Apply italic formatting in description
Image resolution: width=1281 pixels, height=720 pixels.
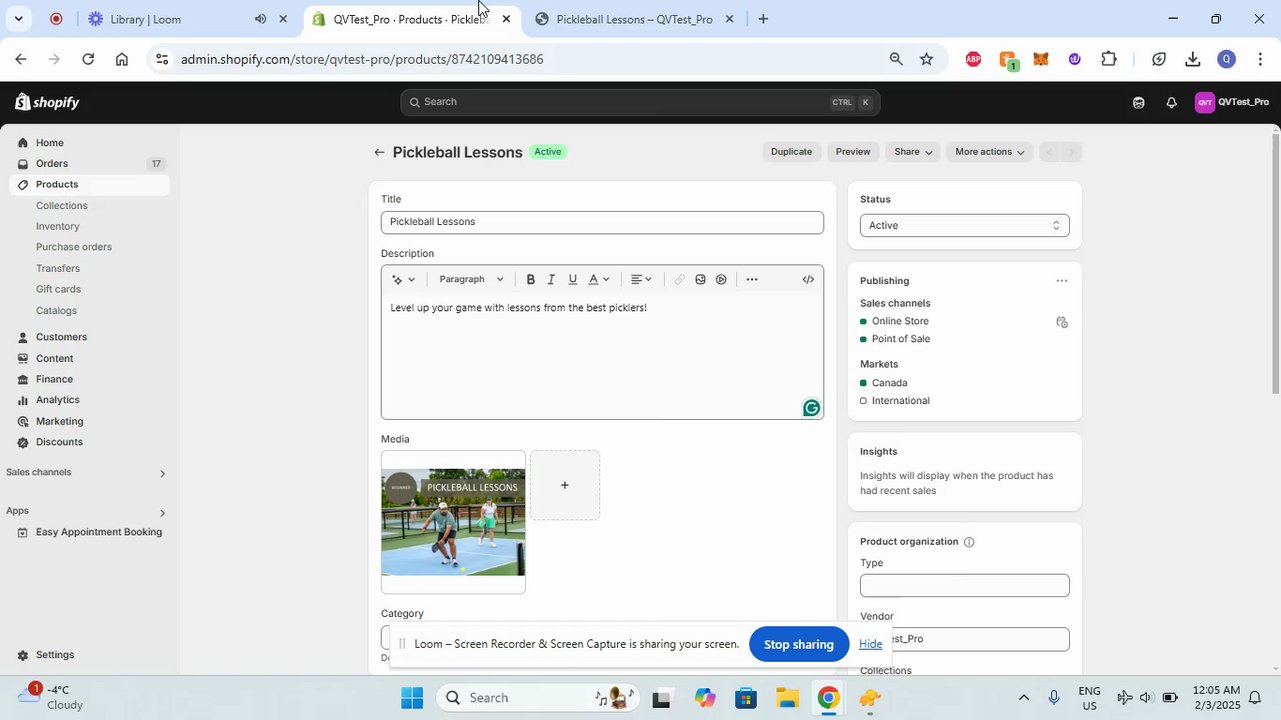tap(551, 280)
